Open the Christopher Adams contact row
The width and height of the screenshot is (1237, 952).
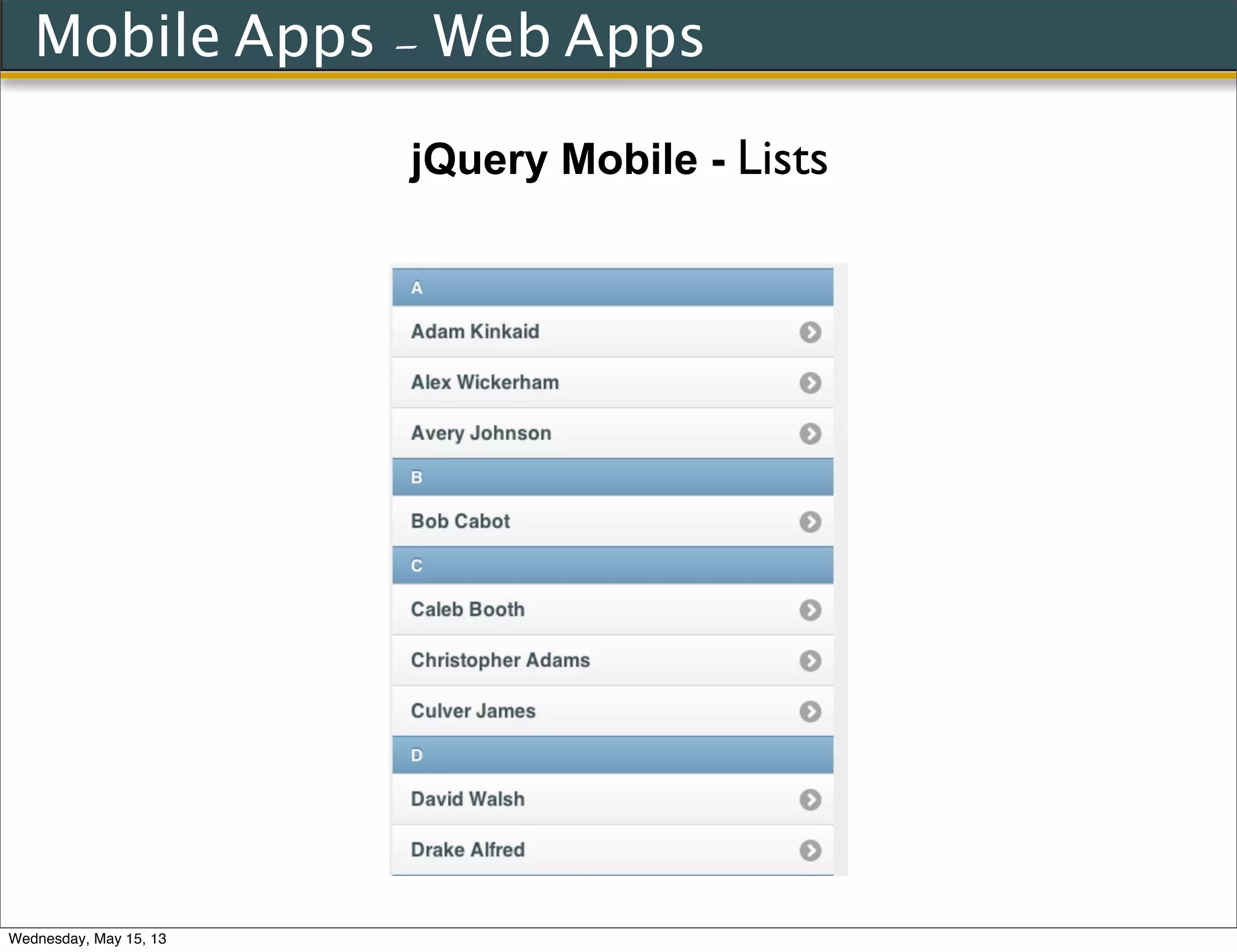point(500,660)
